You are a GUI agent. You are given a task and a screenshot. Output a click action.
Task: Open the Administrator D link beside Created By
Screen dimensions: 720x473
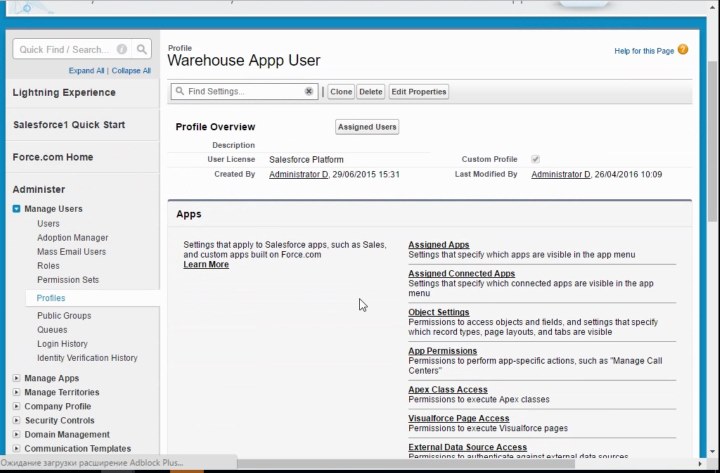(298, 175)
